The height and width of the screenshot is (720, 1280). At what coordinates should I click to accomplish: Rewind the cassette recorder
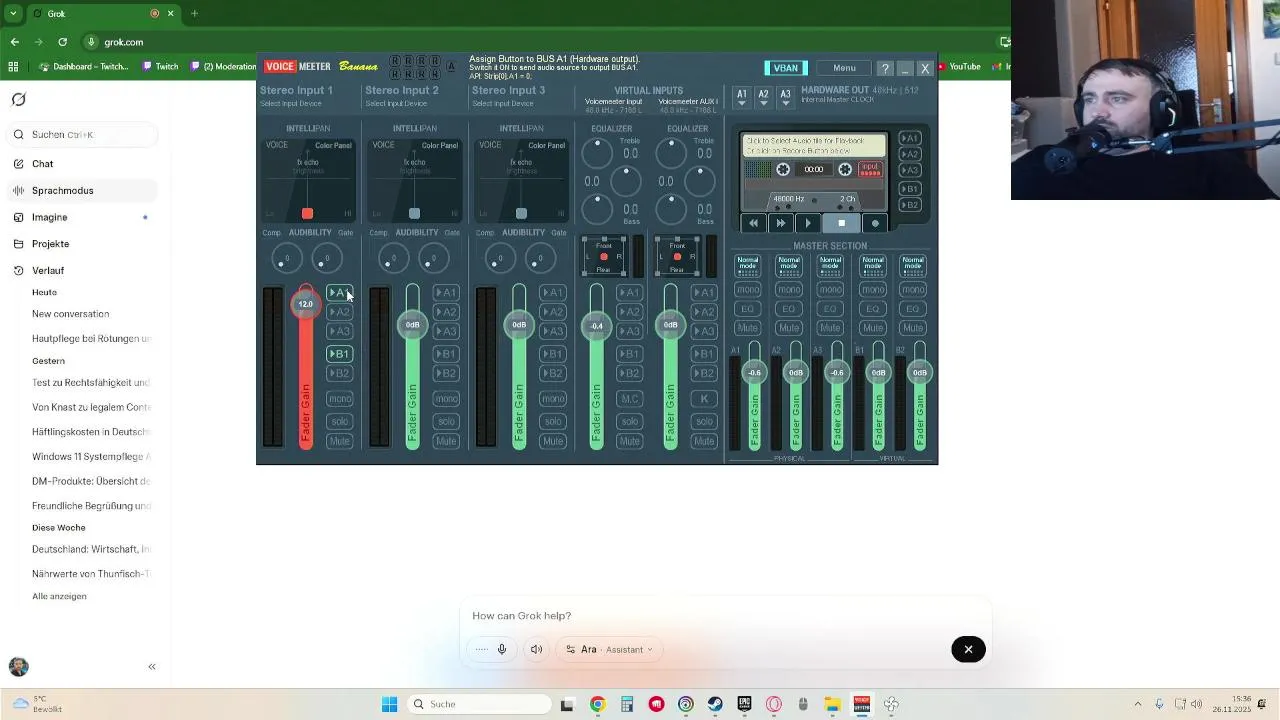pyautogui.click(x=754, y=223)
